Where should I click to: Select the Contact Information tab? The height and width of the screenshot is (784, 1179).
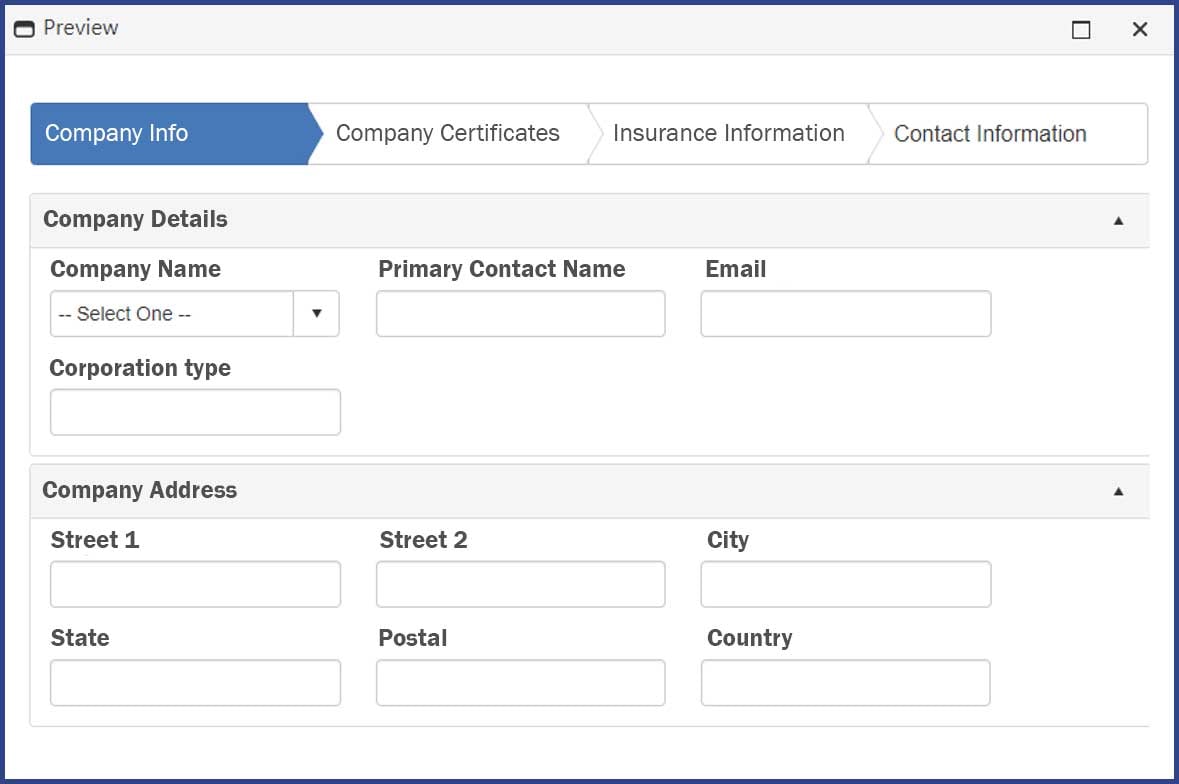(x=989, y=133)
